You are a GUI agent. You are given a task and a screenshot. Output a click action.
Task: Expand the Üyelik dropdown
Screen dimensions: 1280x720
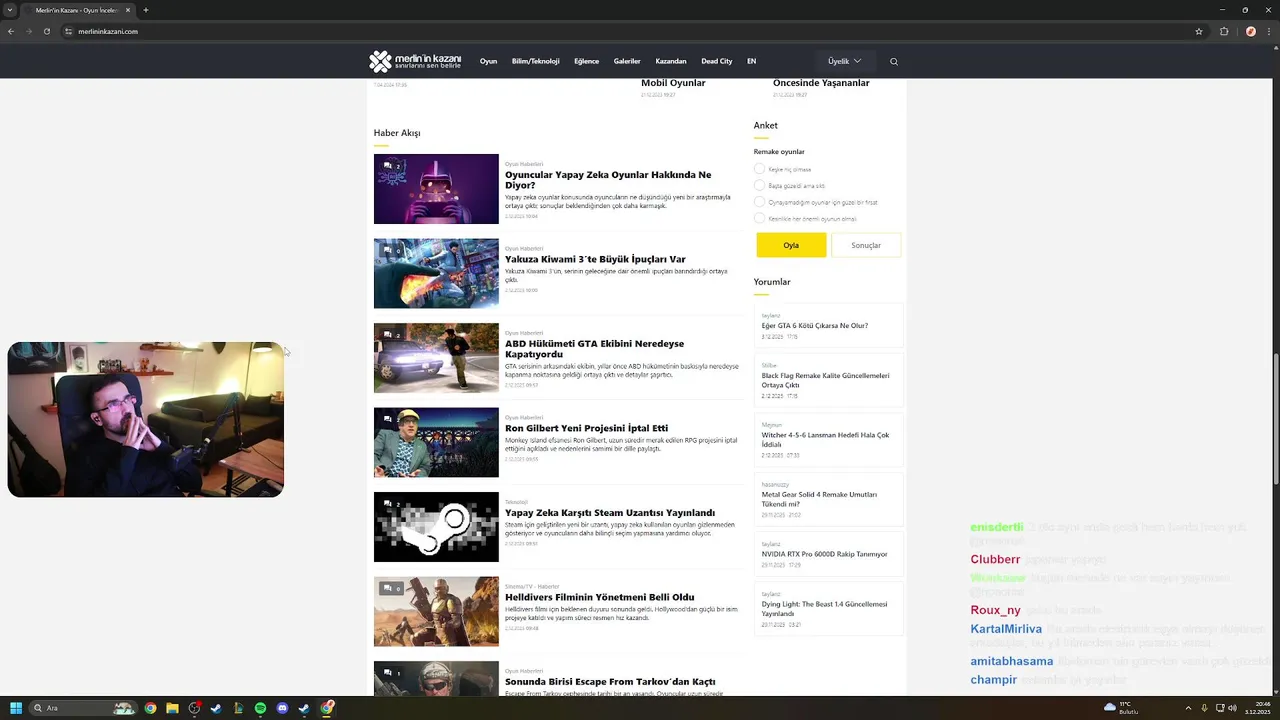pos(844,61)
